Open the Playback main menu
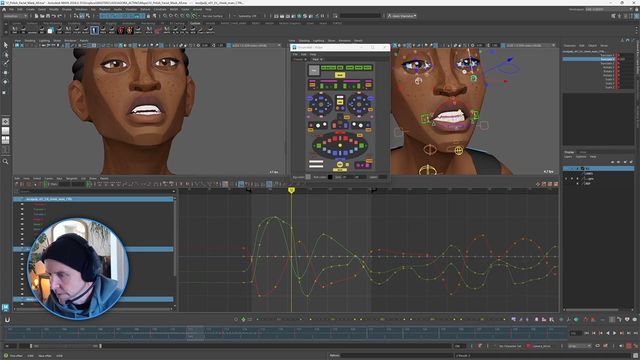Image resolution: width=640 pixels, height=360 pixels. click(104, 9)
